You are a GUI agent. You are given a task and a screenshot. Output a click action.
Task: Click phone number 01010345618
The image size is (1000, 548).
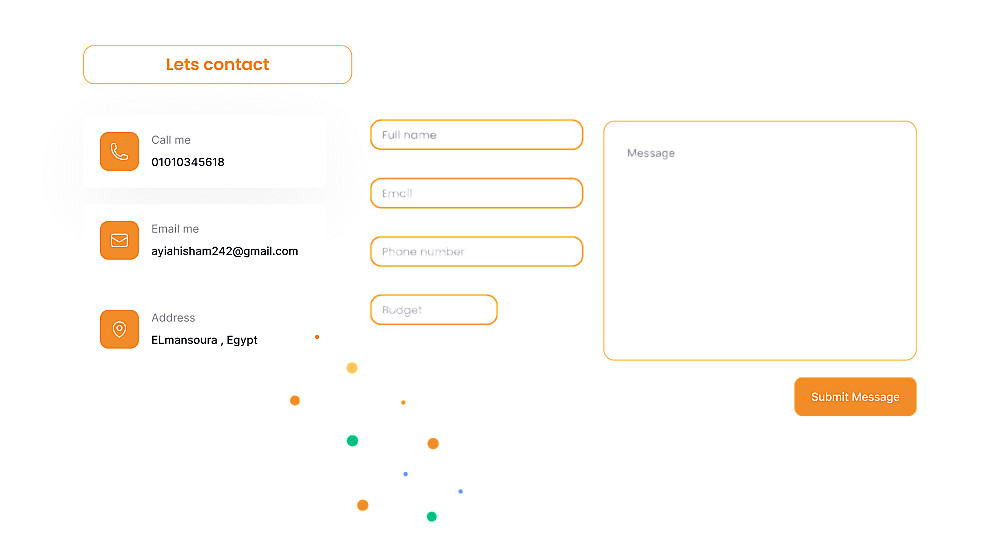coord(188,162)
